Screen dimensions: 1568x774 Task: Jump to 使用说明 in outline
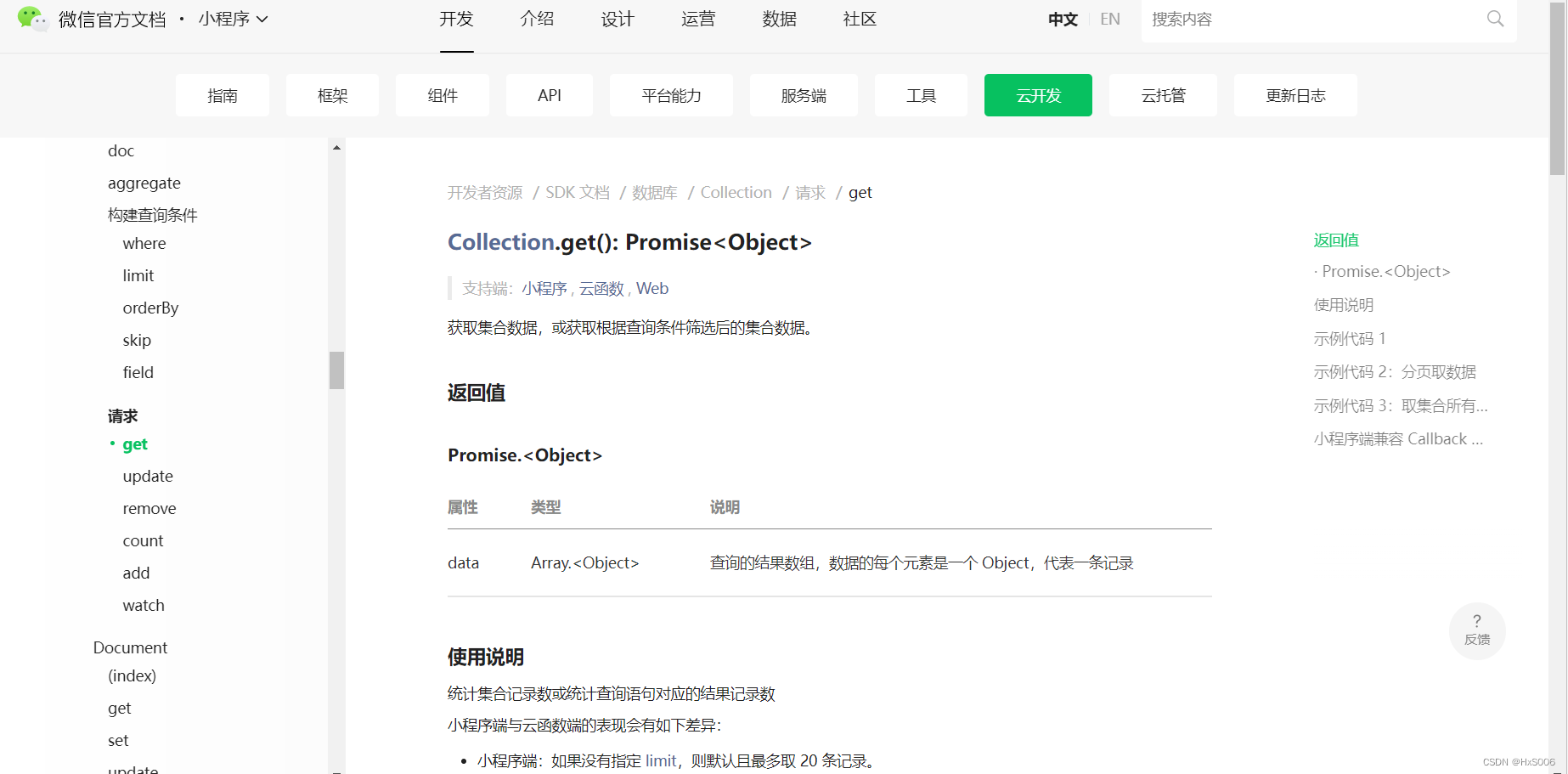click(x=1344, y=304)
